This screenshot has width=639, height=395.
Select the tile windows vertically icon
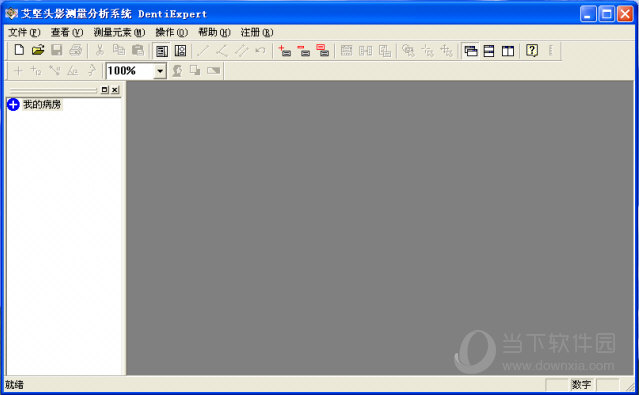tap(508, 51)
